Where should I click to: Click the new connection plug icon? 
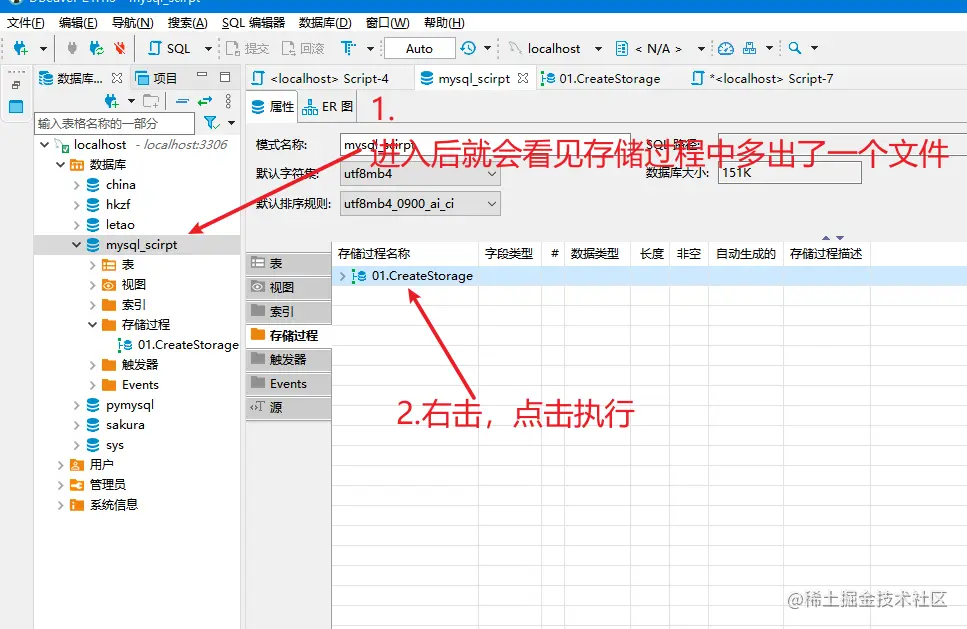[x=20, y=48]
